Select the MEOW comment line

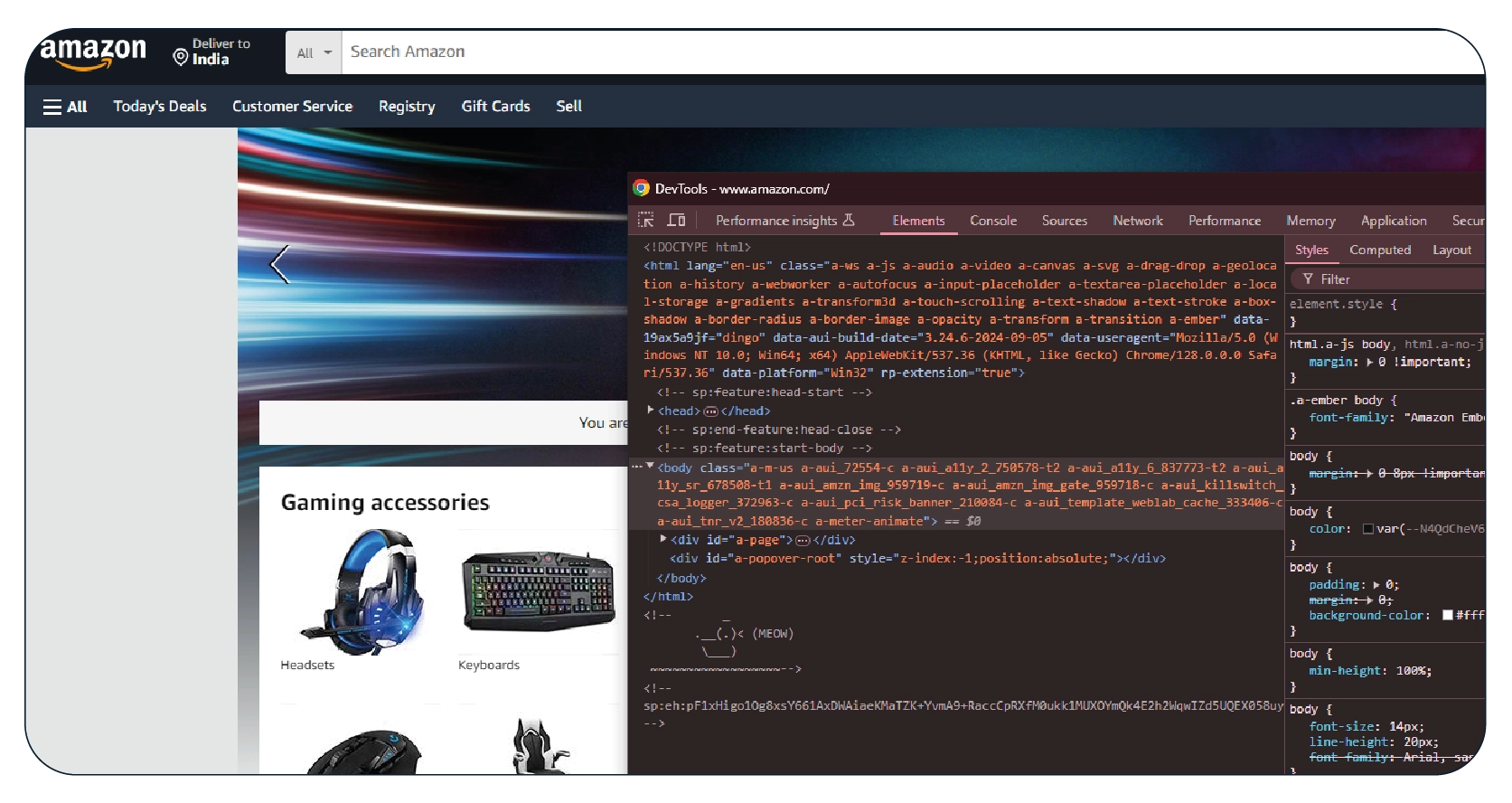point(744,634)
